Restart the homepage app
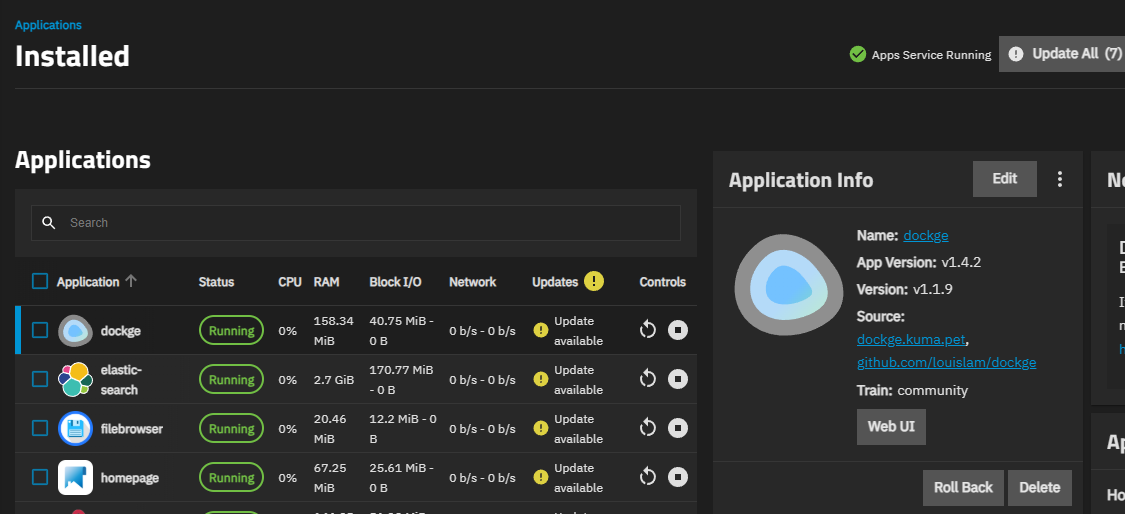Viewport: 1125px width, 514px height. click(648, 477)
